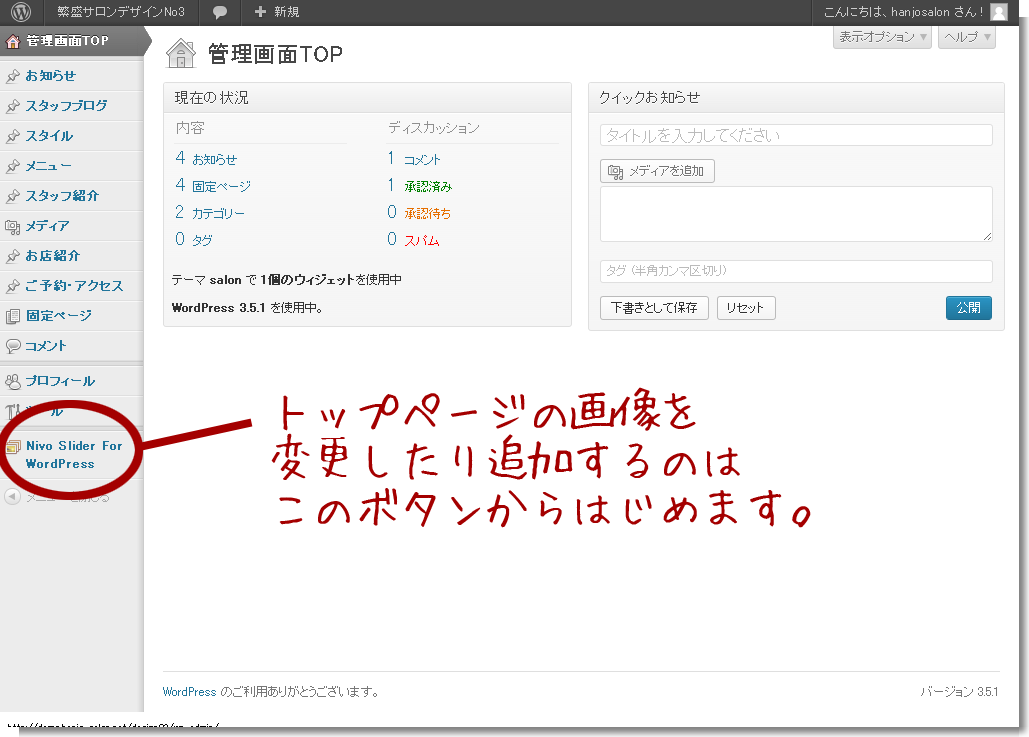Click the comments (コメント) sidebar icon
The height and width of the screenshot is (737, 1029).
[13, 346]
